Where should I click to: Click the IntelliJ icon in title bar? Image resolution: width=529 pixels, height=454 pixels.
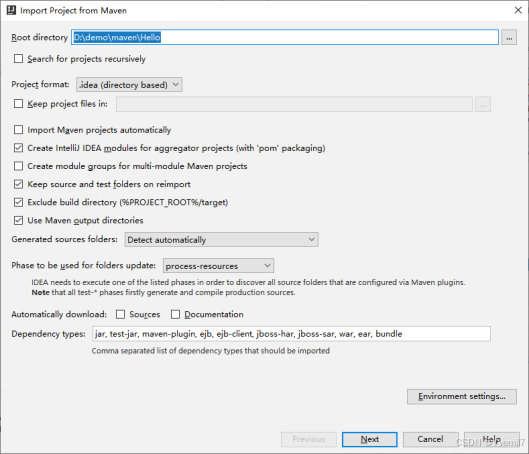(11, 10)
